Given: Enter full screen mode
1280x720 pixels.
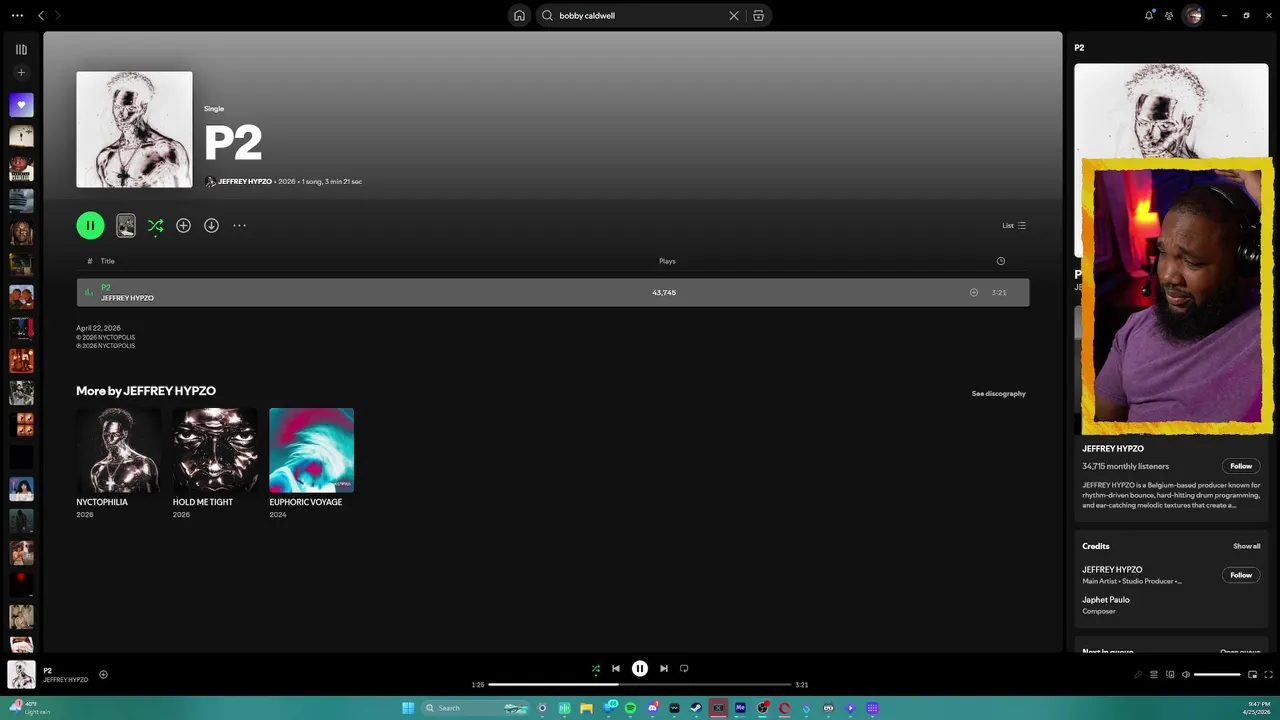Looking at the screenshot, I should [x=1269, y=675].
